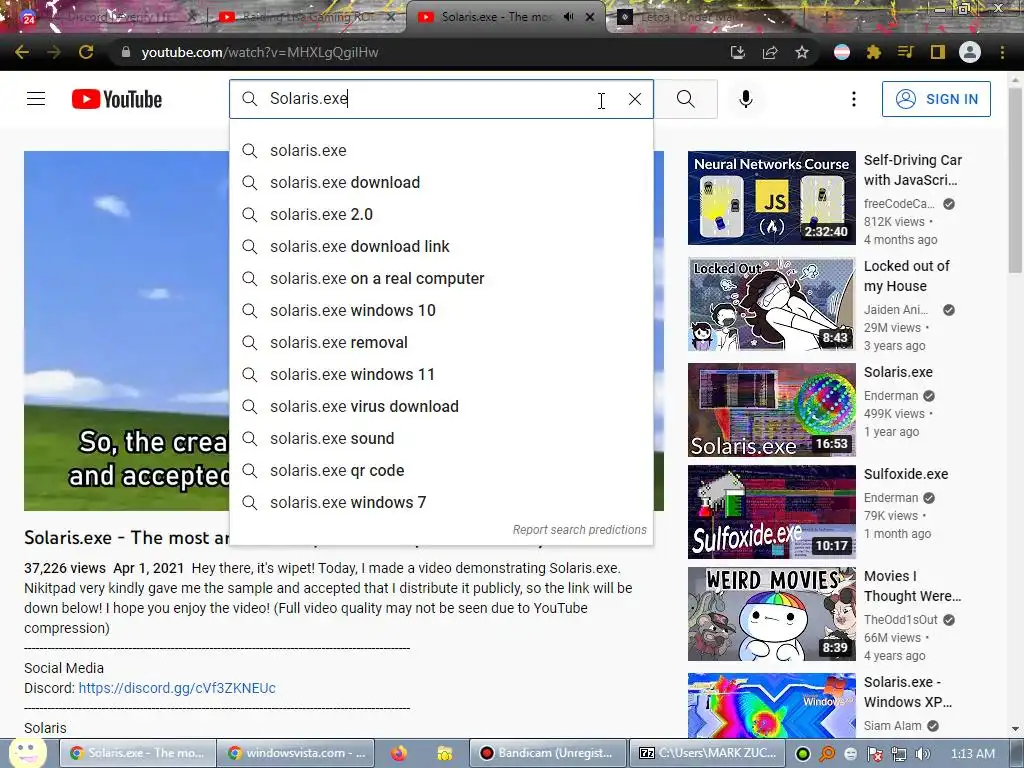Choose 'solaris.exe windows 10' suggestion
The image size is (1024, 768).
pos(441,310)
